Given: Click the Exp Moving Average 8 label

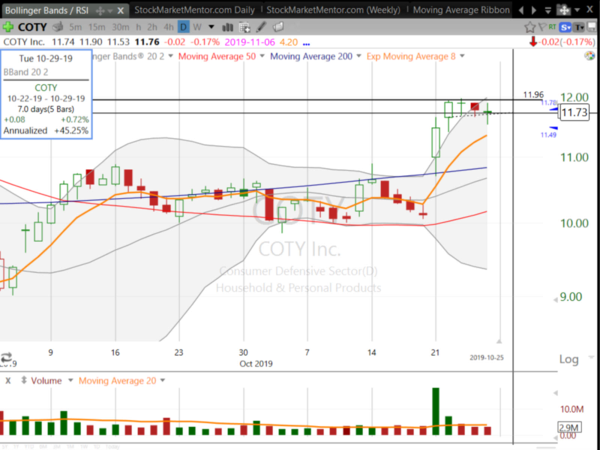Looking at the screenshot, I should [x=411, y=56].
